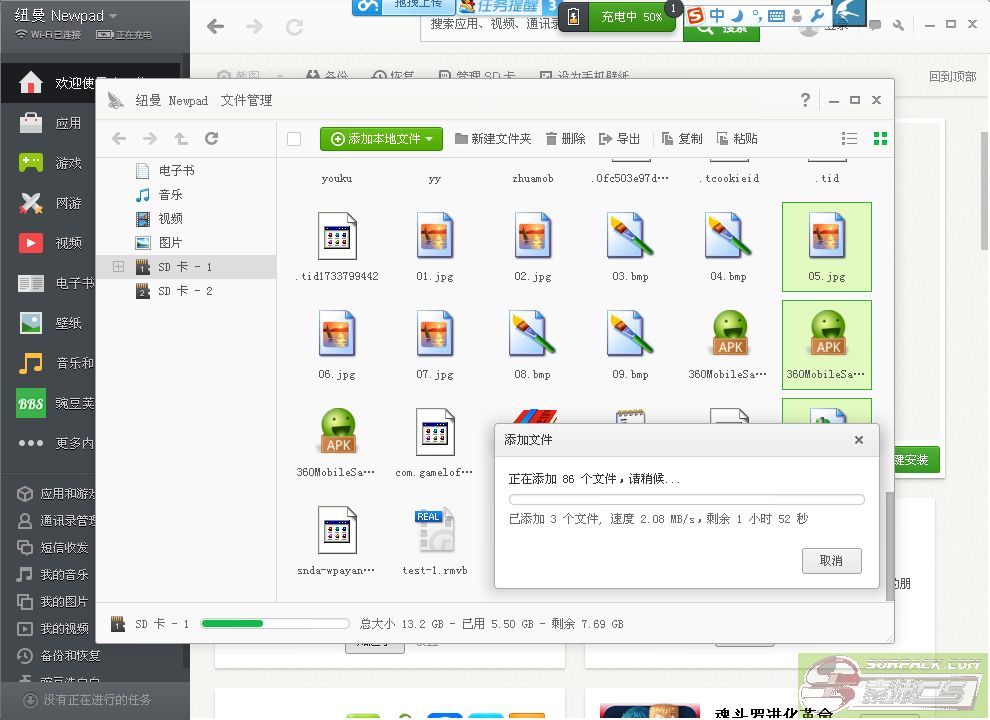Cancel the file transfer with 取消
990x720 pixels.
(831, 561)
